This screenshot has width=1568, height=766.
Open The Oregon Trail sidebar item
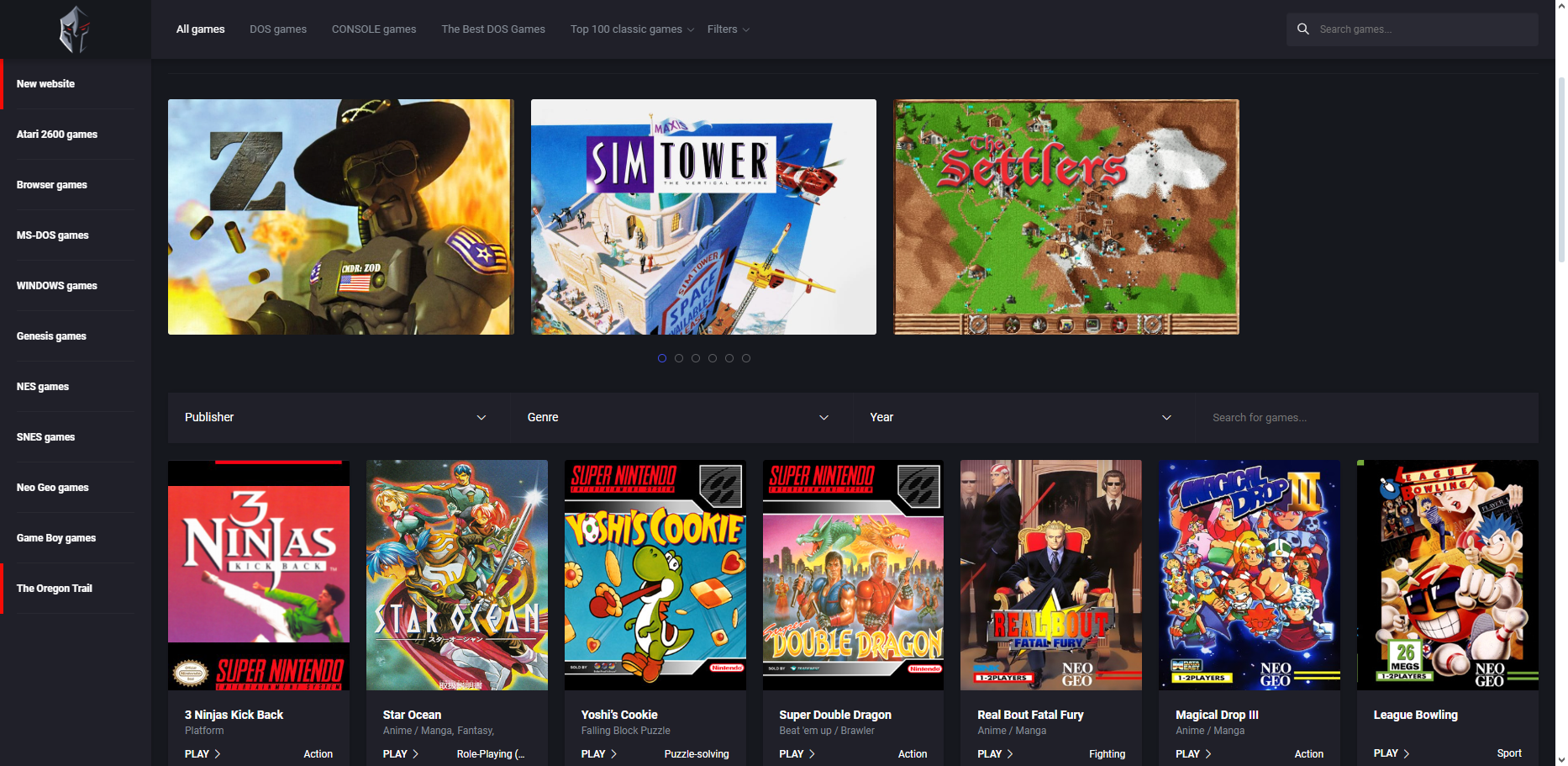[55, 589]
